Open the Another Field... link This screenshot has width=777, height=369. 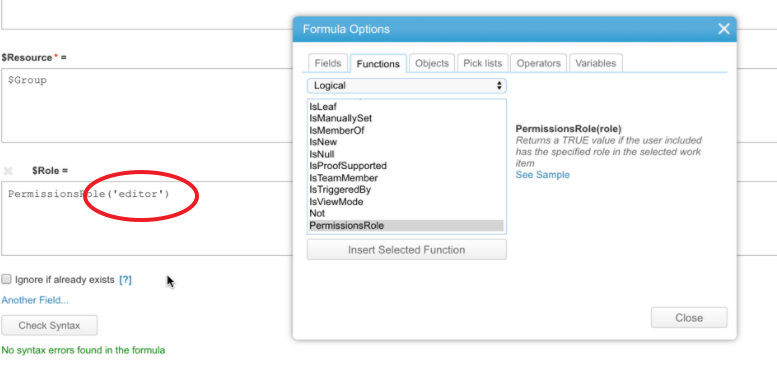35,300
